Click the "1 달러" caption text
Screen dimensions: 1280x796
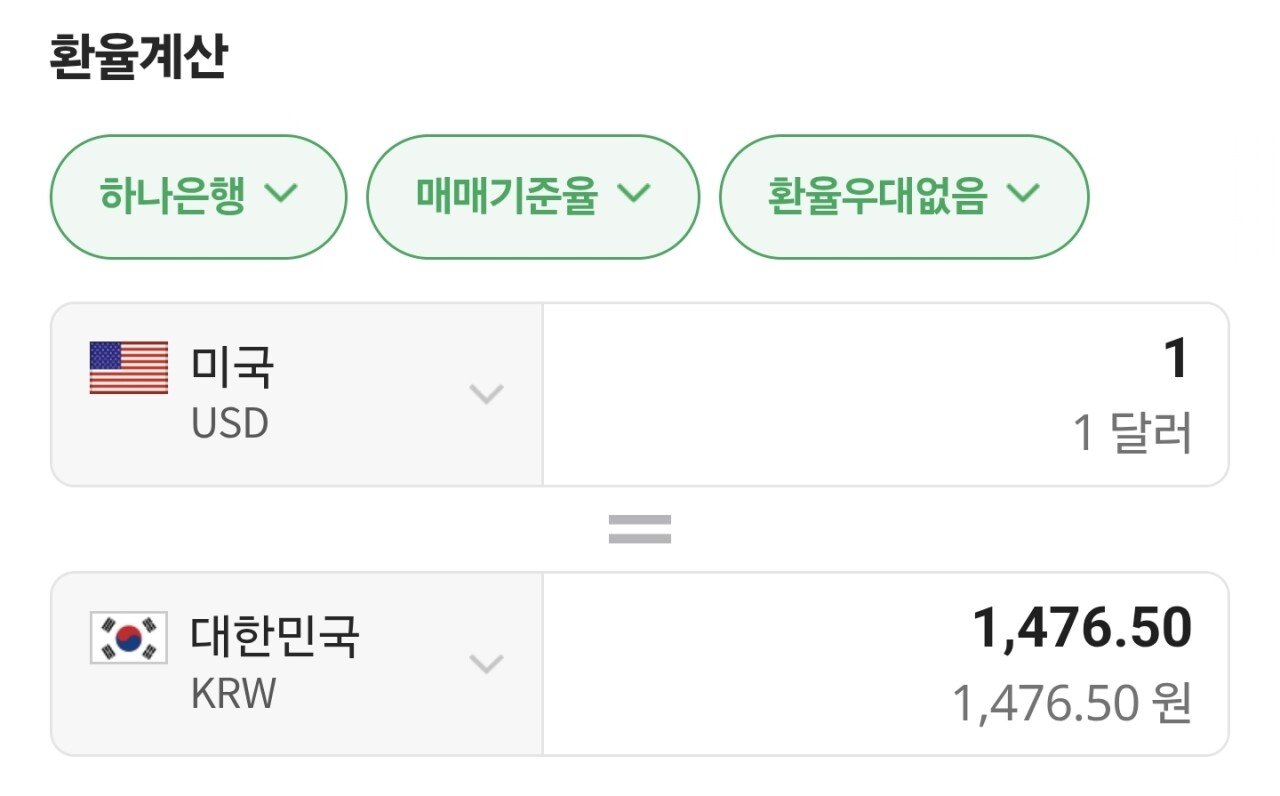1132,435
